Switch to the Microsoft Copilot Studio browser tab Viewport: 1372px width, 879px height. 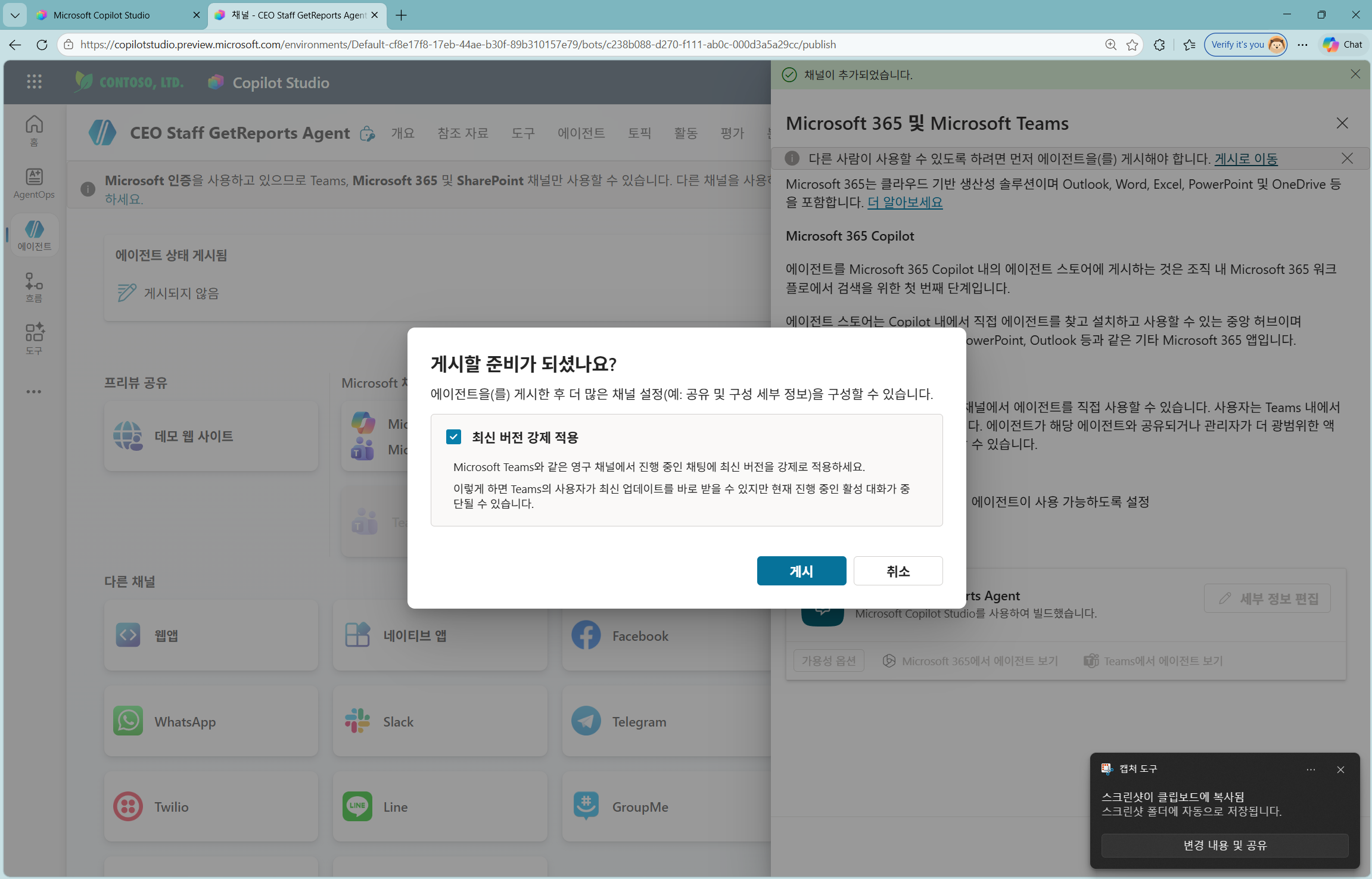(117, 15)
